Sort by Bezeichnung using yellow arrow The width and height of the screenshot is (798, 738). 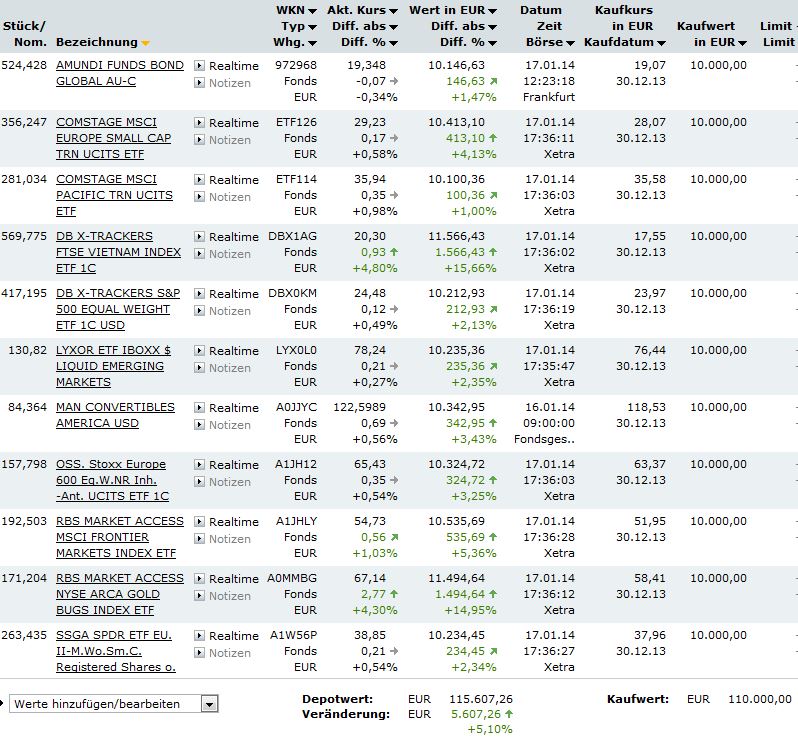146,43
